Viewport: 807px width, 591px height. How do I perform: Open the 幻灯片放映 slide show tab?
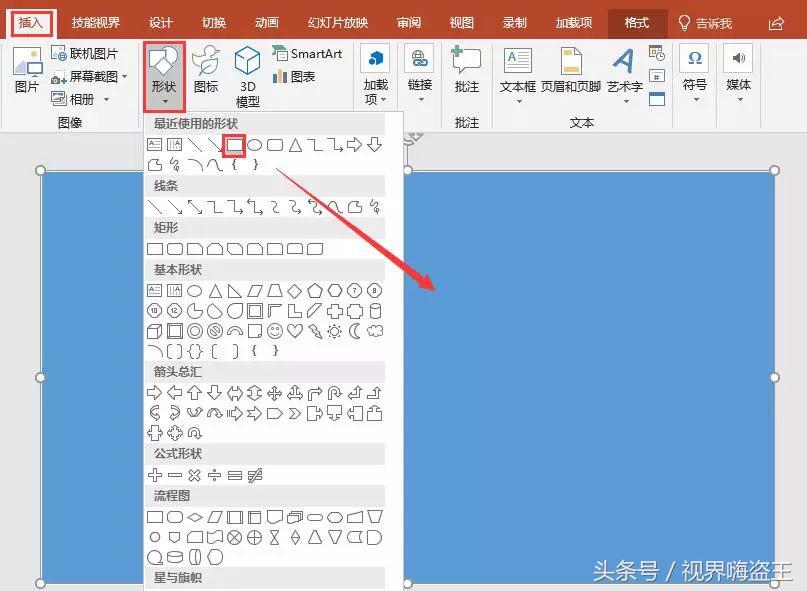point(338,23)
